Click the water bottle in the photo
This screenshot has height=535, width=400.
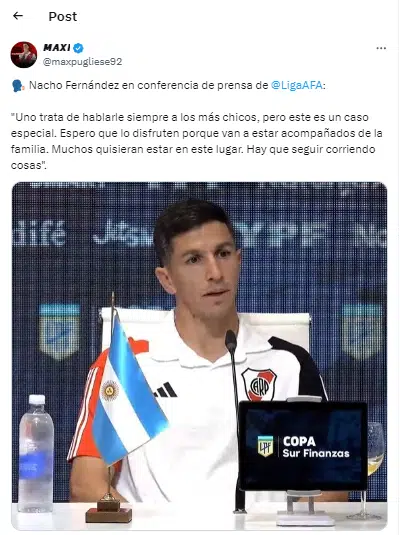[36, 453]
